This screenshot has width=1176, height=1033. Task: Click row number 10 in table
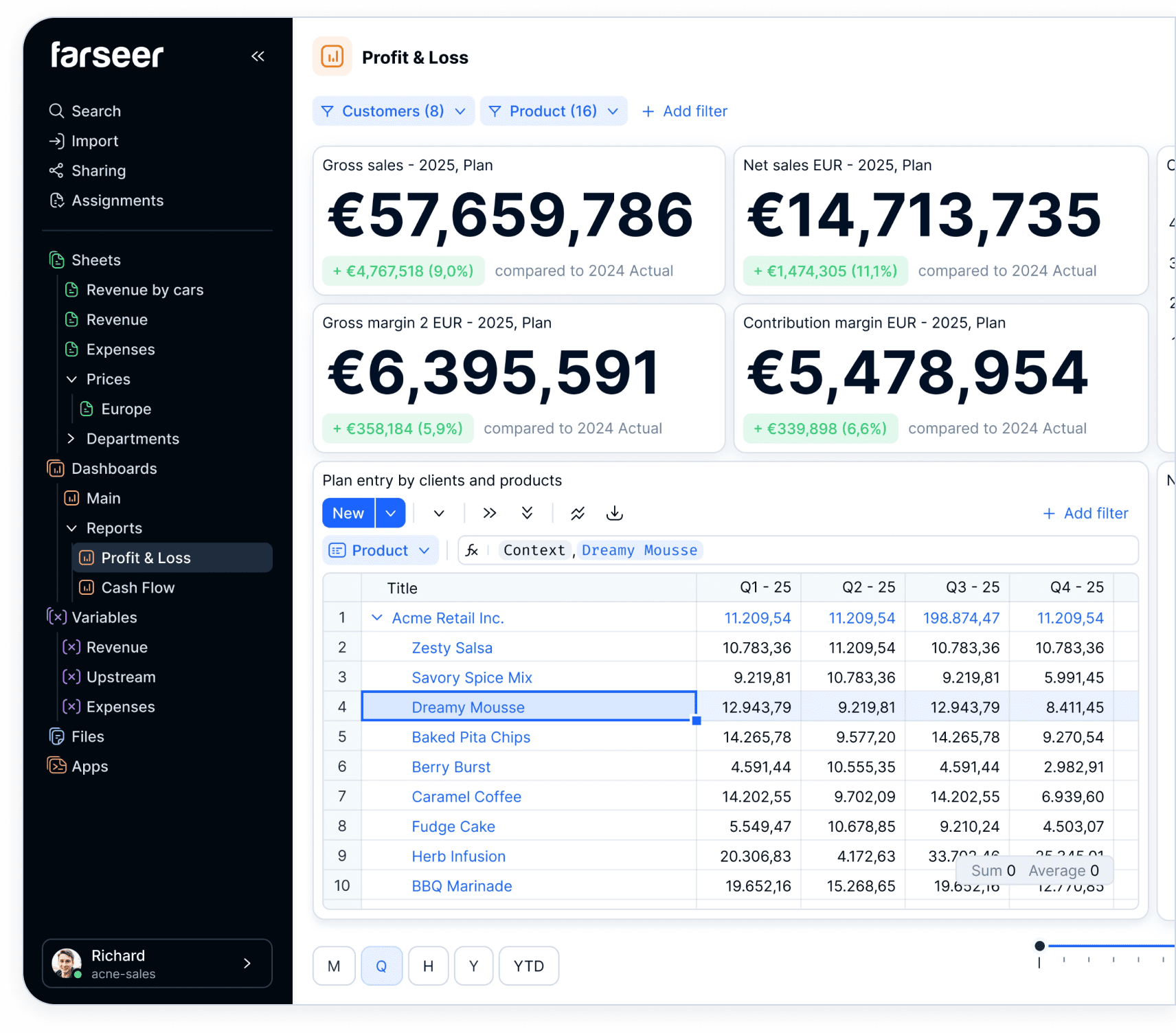click(x=342, y=886)
